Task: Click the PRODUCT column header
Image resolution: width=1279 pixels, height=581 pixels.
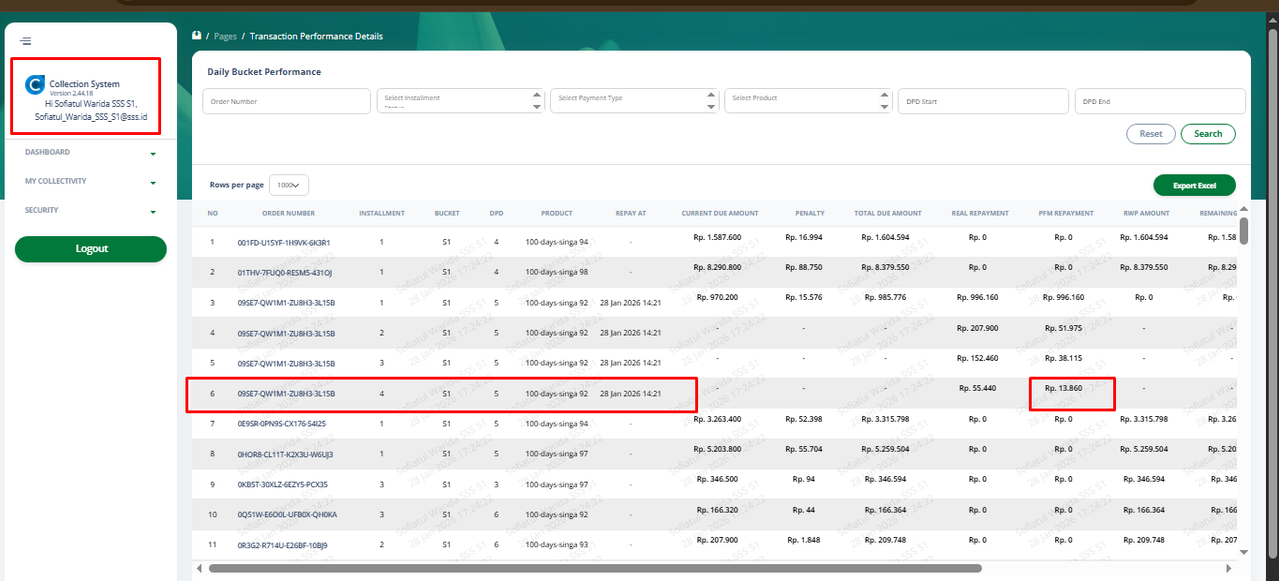Action: pyautogui.click(x=557, y=213)
